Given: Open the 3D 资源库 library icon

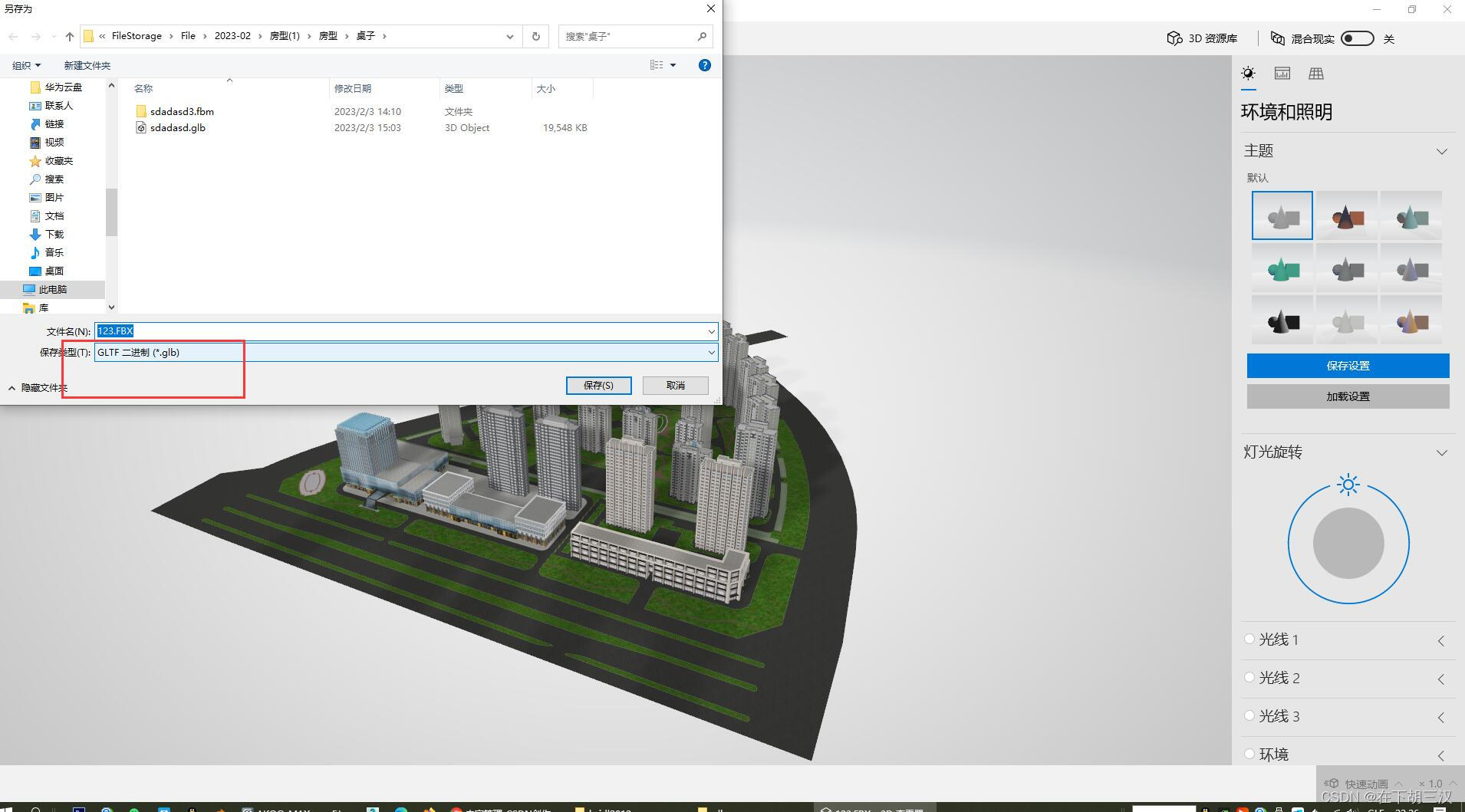Looking at the screenshot, I should click(1174, 38).
